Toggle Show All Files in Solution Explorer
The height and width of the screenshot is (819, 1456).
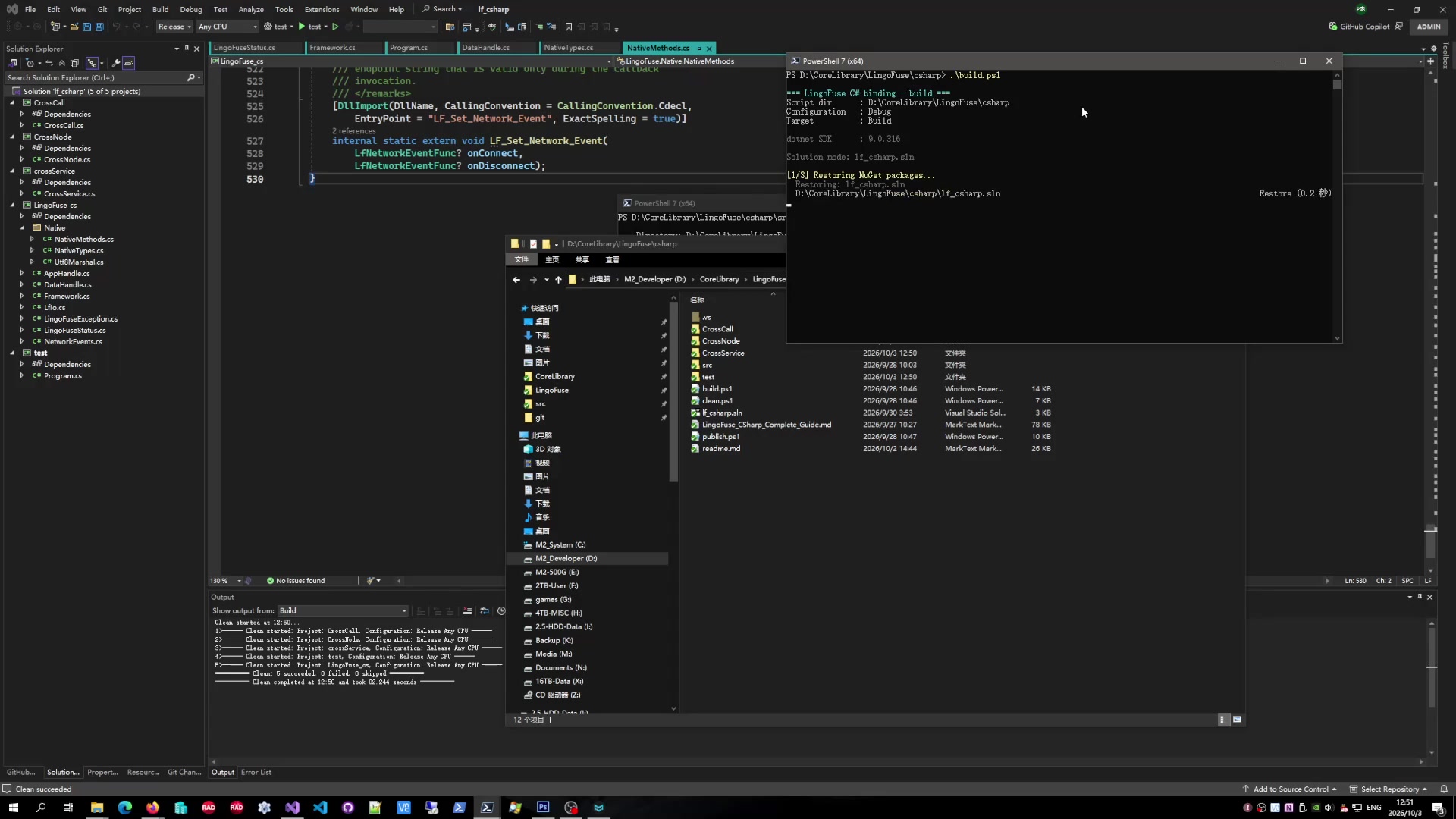[x=74, y=63]
